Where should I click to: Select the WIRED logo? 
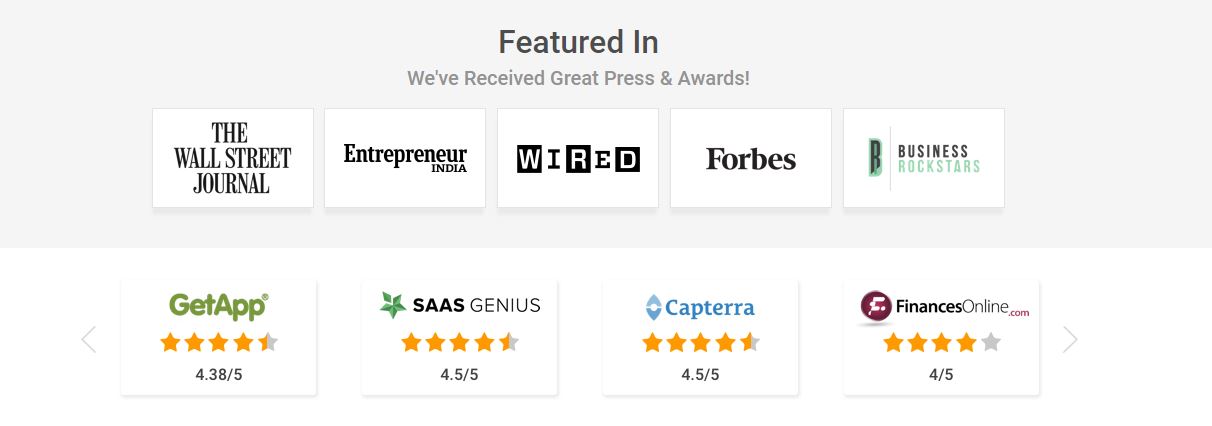click(x=578, y=159)
